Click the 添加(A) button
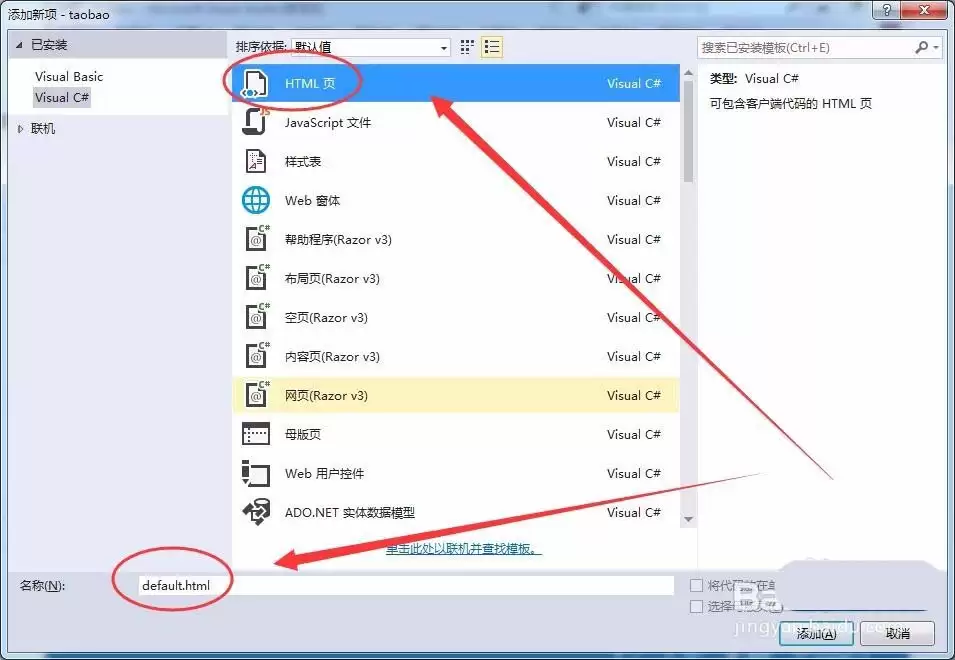The width and height of the screenshot is (955, 660). click(x=815, y=634)
